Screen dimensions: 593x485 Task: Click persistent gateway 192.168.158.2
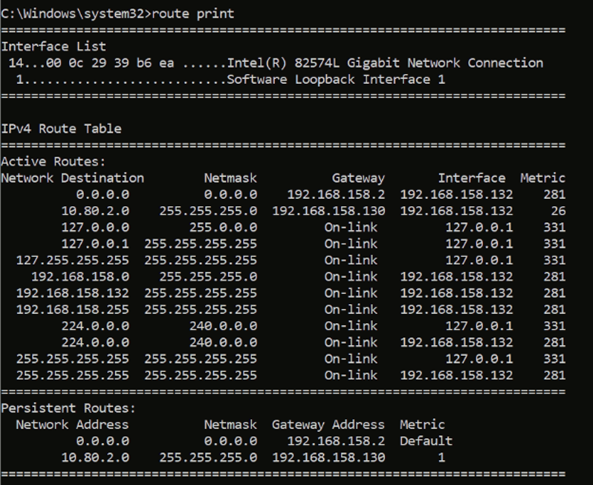click(x=336, y=441)
